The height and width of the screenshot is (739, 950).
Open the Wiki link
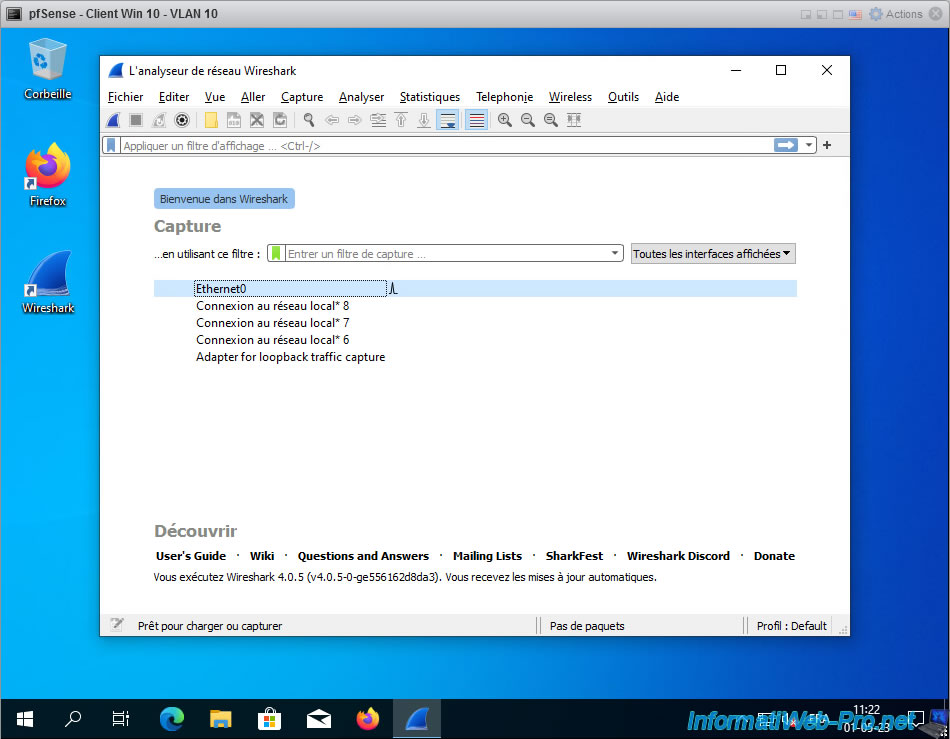[262, 556]
